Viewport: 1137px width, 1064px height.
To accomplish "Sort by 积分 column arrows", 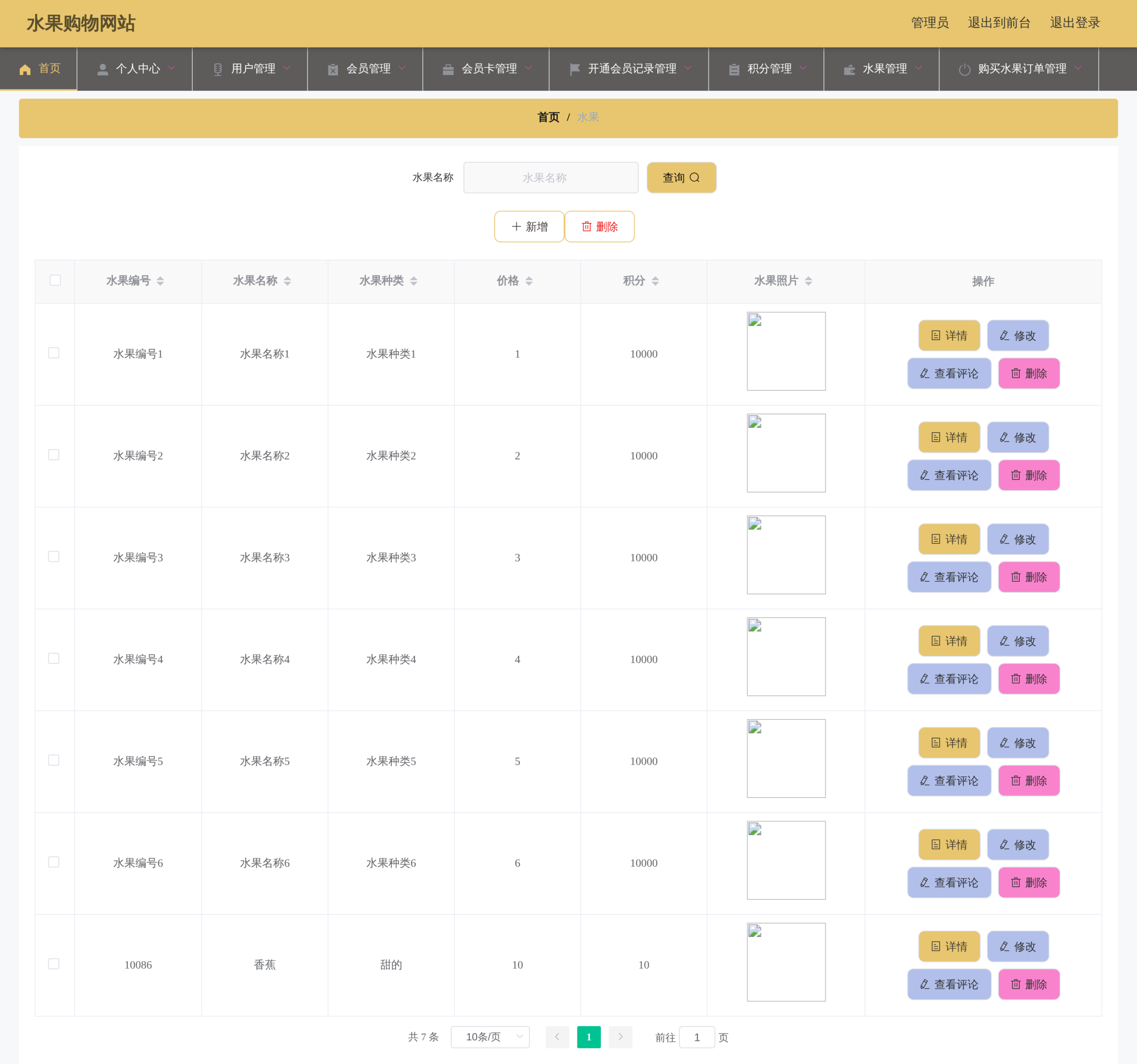I will click(656, 281).
